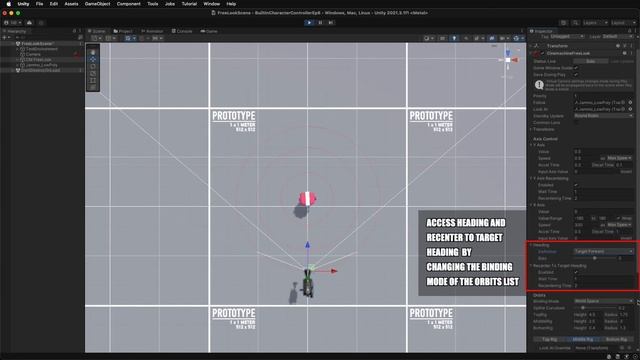Open the Transform component help icon
Viewport: 640px width, 360px height.
click(x=619, y=46)
